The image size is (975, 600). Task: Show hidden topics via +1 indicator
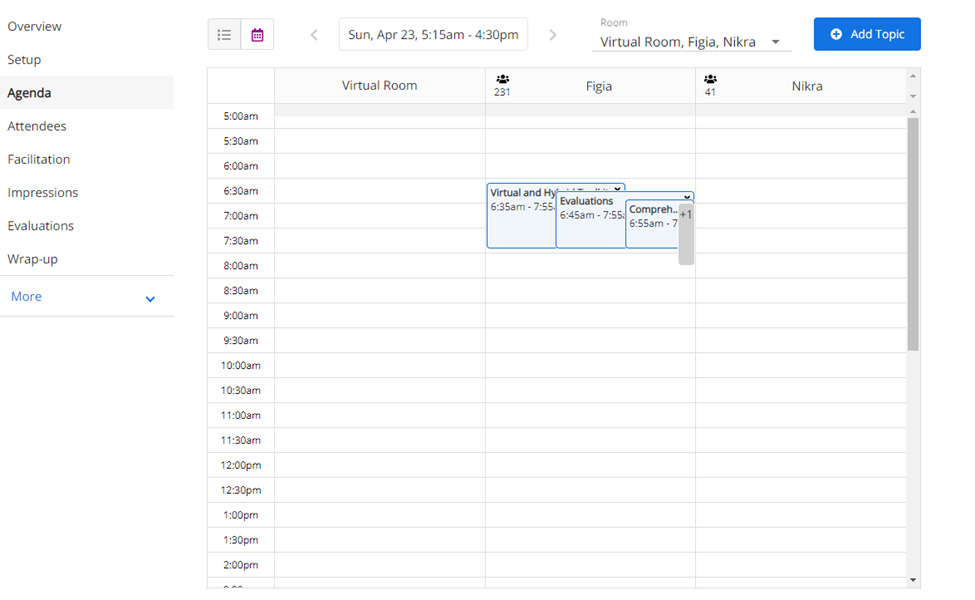[x=685, y=214]
